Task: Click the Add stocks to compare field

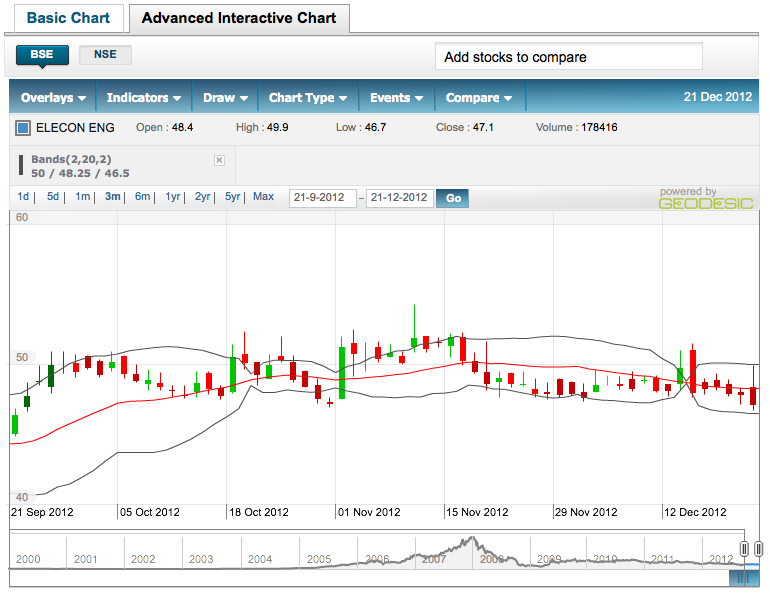Action: 569,56
